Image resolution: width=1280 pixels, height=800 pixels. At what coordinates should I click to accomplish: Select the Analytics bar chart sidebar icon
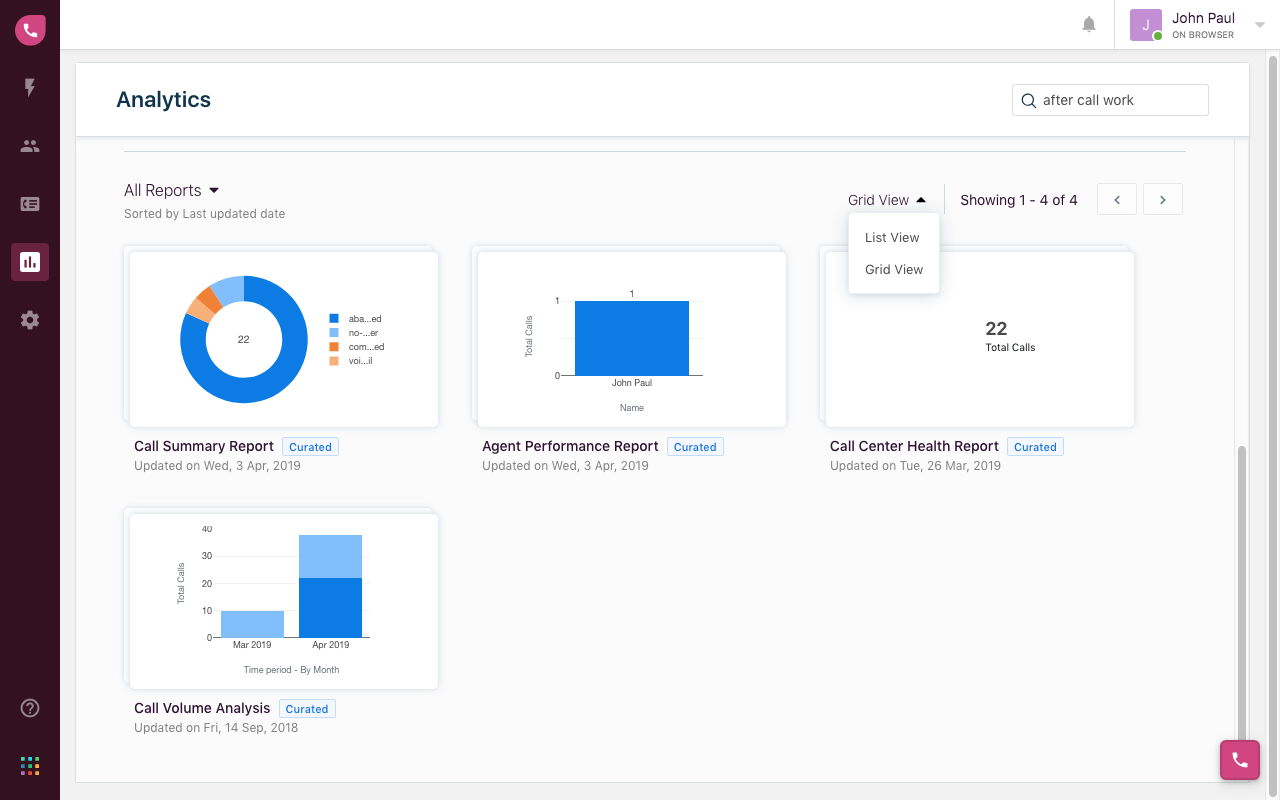click(x=30, y=262)
